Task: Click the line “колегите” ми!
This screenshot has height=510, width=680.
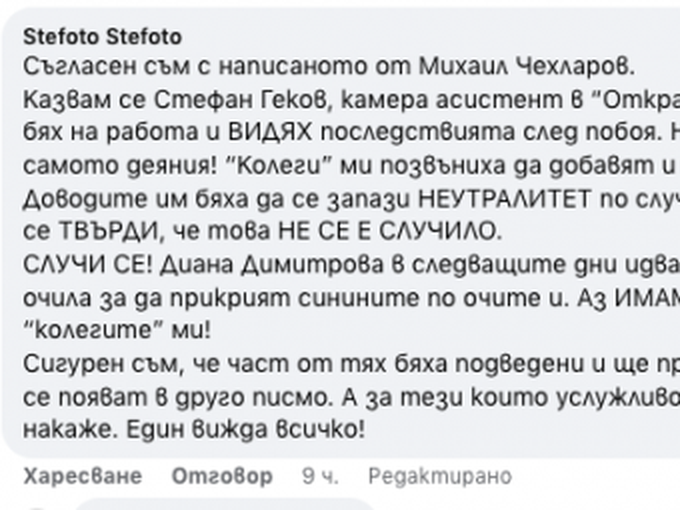Action: (117, 331)
